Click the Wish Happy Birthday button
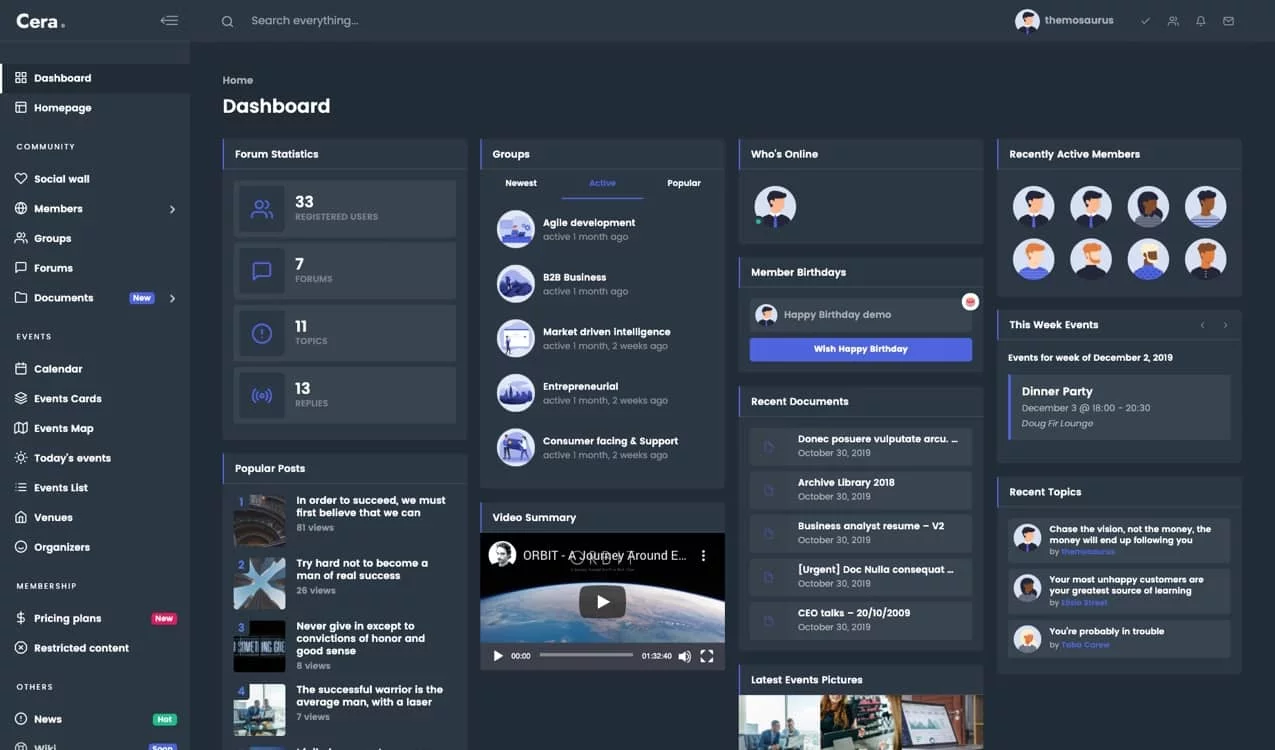The height and width of the screenshot is (750, 1275). (860, 349)
